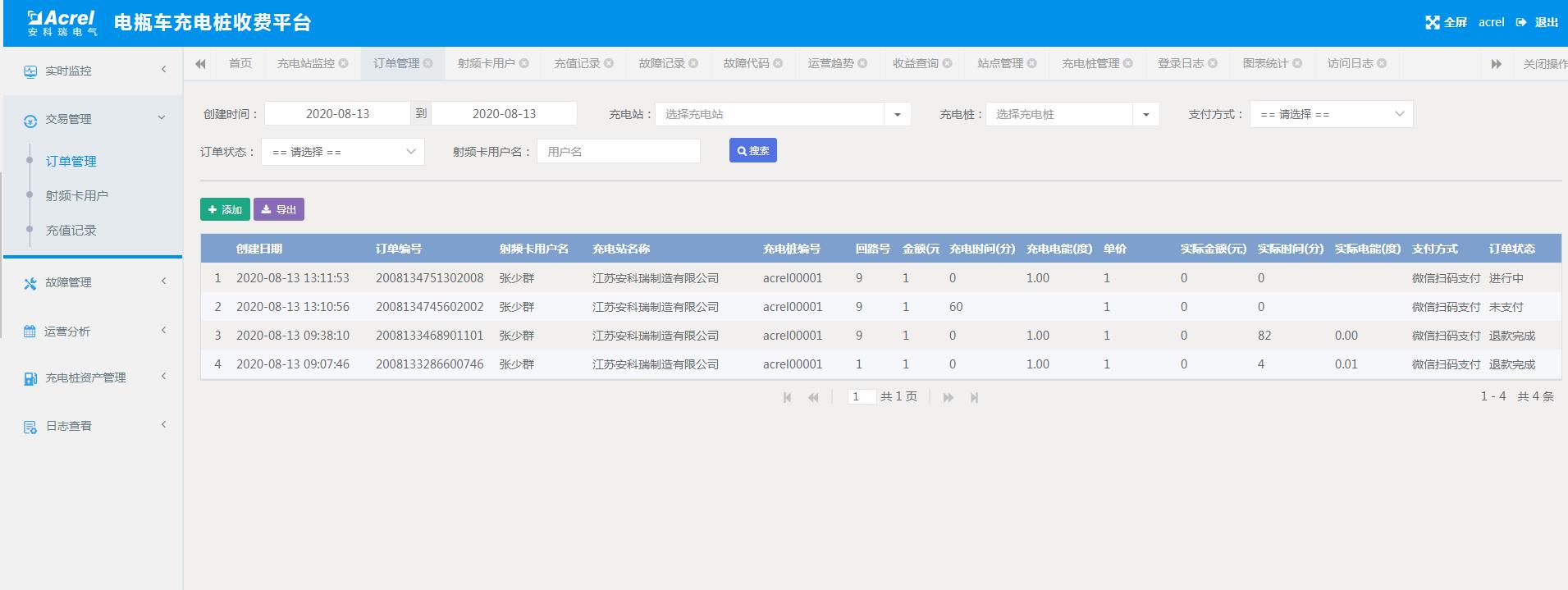
Task: Expand the 实时监控 sidebar menu
Action: coord(92,71)
